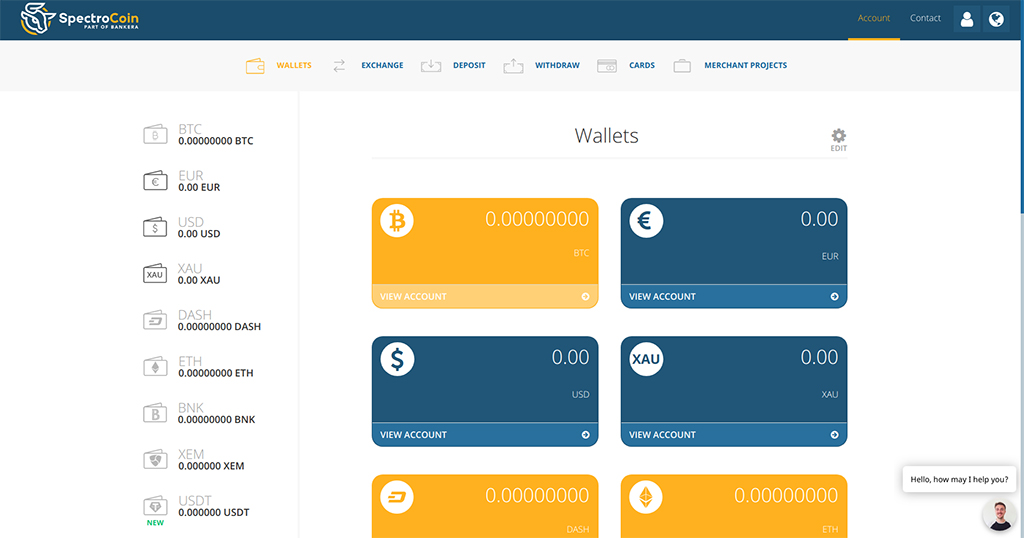The height and width of the screenshot is (538, 1024).
Task: Open the Account menu item
Action: click(874, 18)
